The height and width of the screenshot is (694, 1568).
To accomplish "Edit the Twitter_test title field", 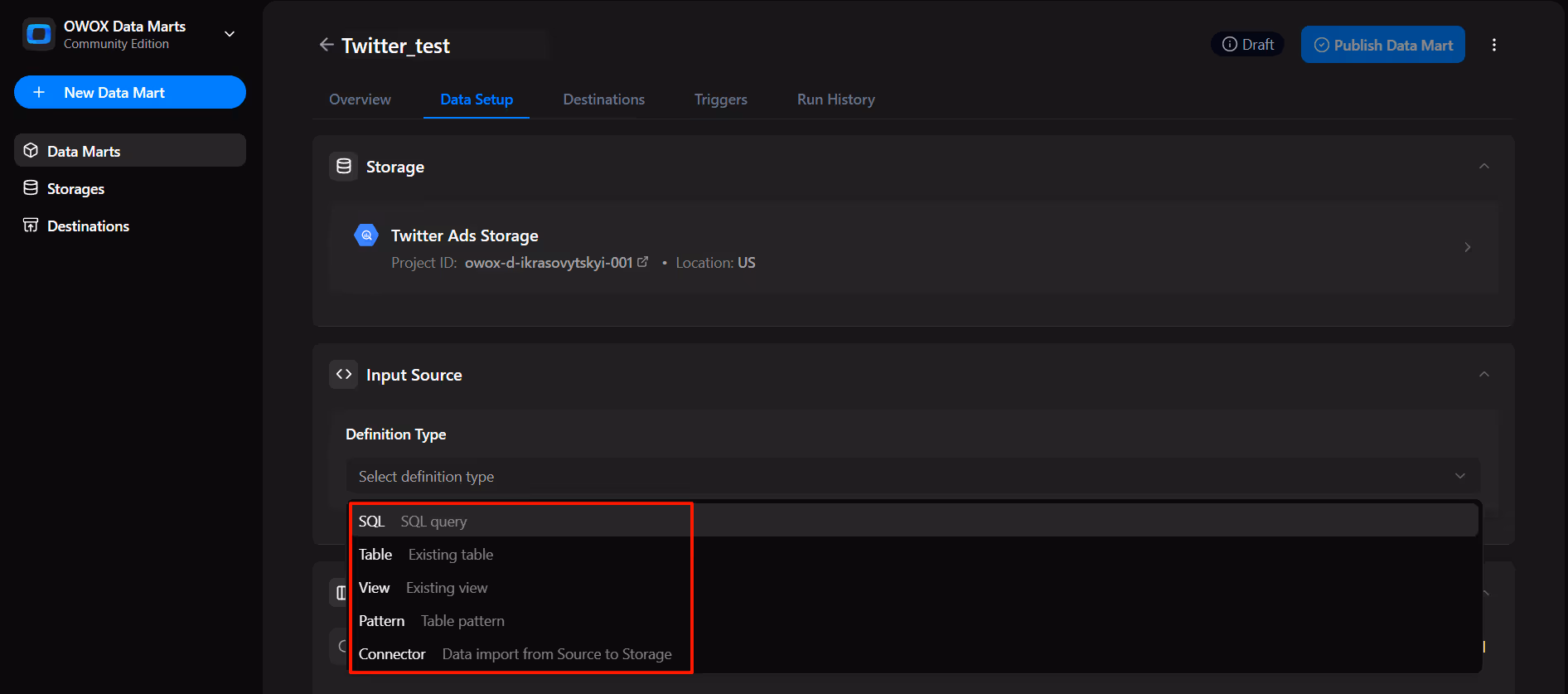I will click(x=445, y=46).
